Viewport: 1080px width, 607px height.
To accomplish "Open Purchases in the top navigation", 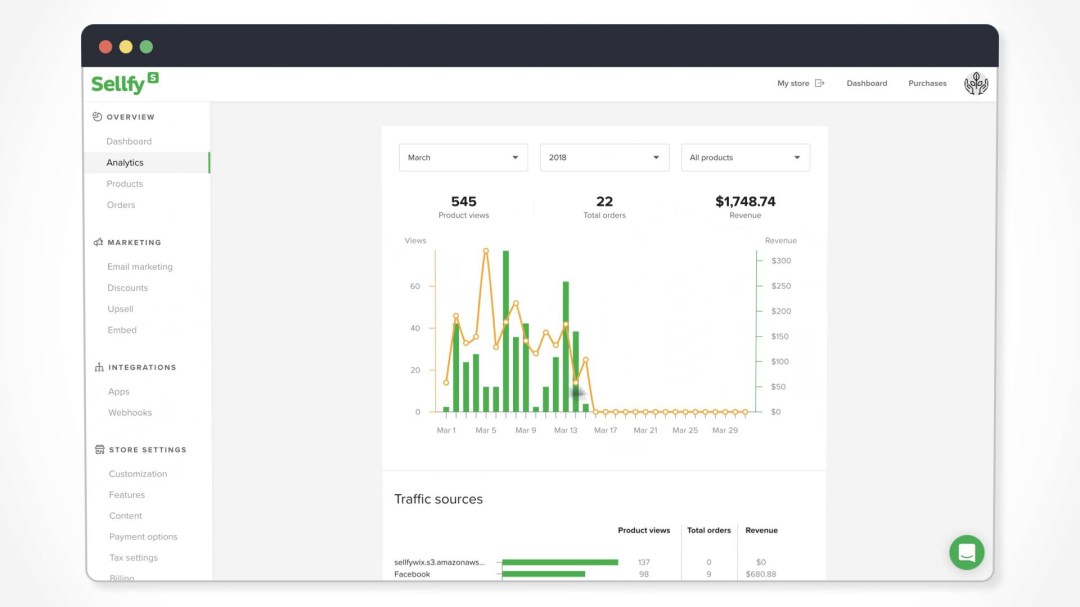I will pyautogui.click(x=927, y=83).
